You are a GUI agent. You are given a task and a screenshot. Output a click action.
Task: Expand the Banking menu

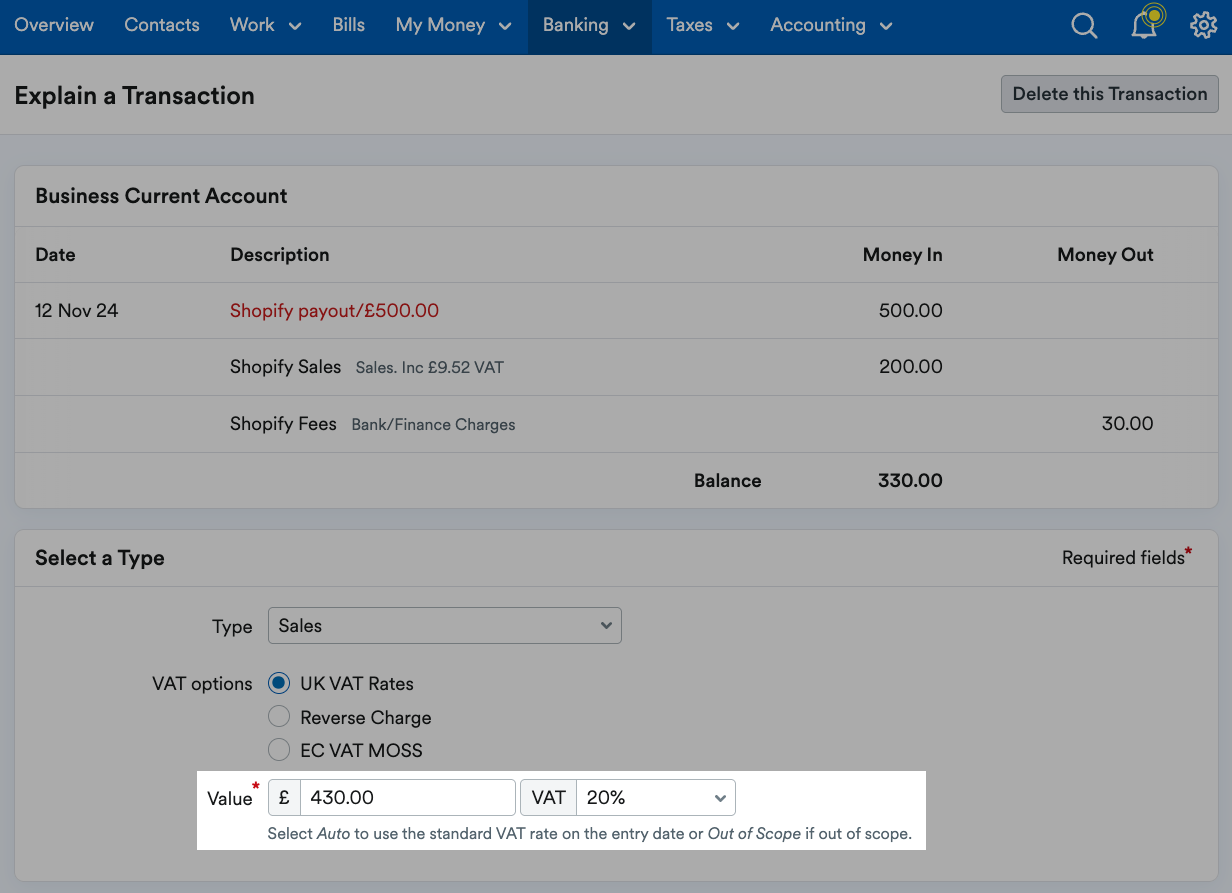pyautogui.click(x=590, y=25)
